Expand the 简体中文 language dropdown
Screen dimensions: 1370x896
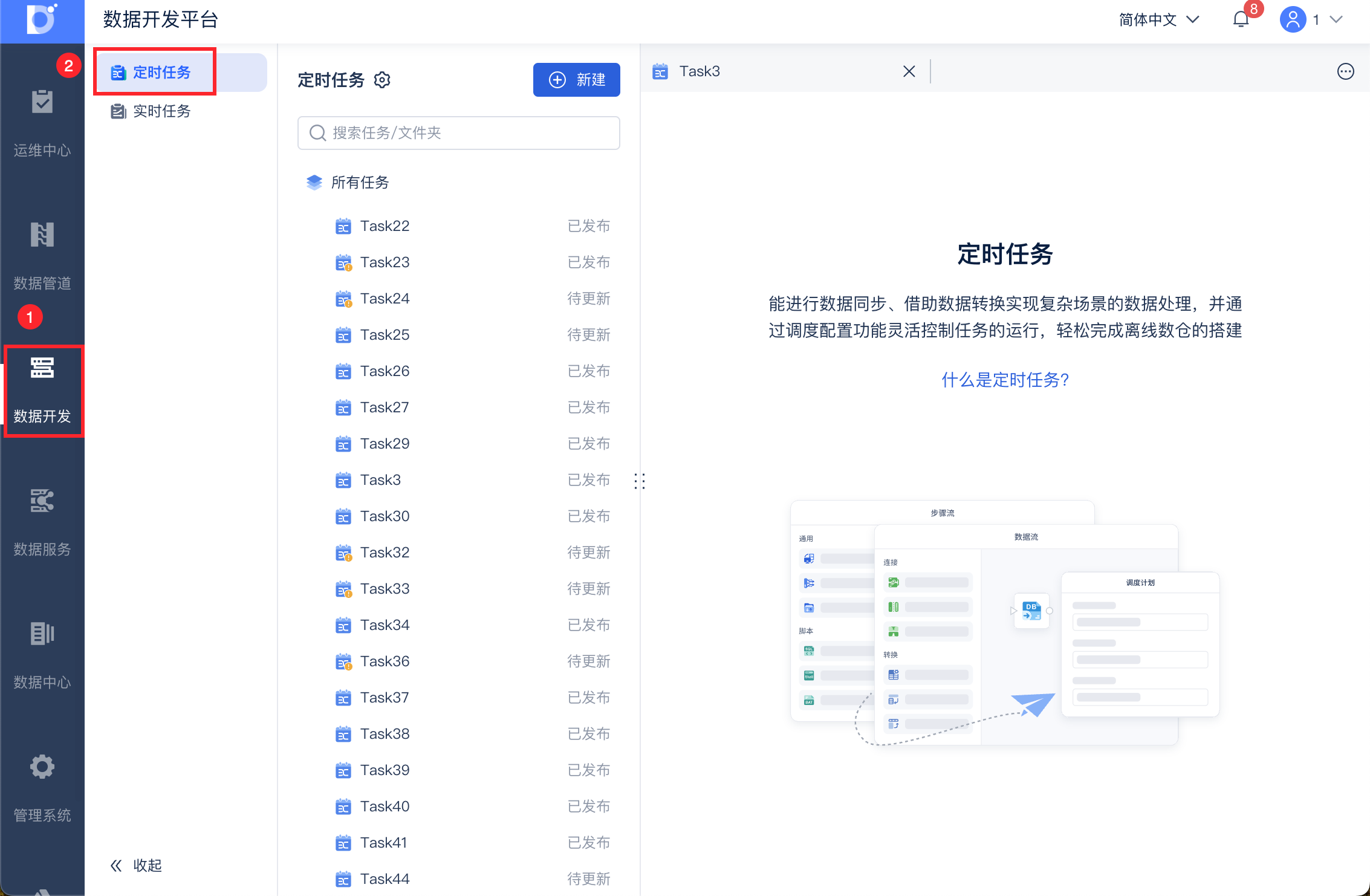tap(1158, 20)
